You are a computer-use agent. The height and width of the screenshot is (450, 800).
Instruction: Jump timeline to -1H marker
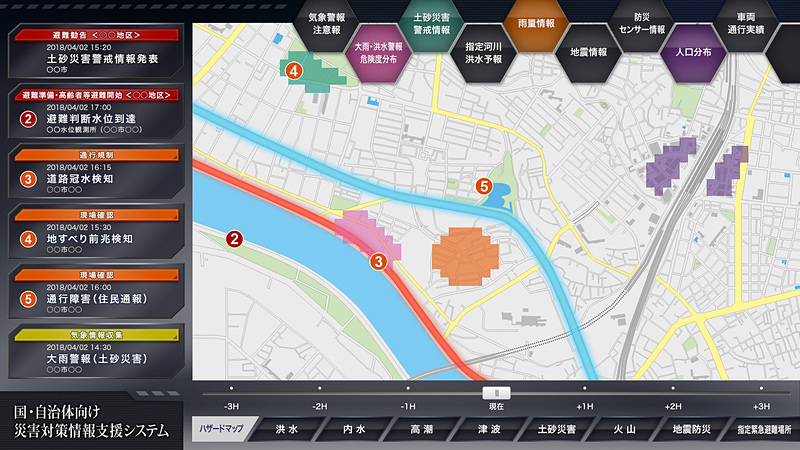(408, 407)
